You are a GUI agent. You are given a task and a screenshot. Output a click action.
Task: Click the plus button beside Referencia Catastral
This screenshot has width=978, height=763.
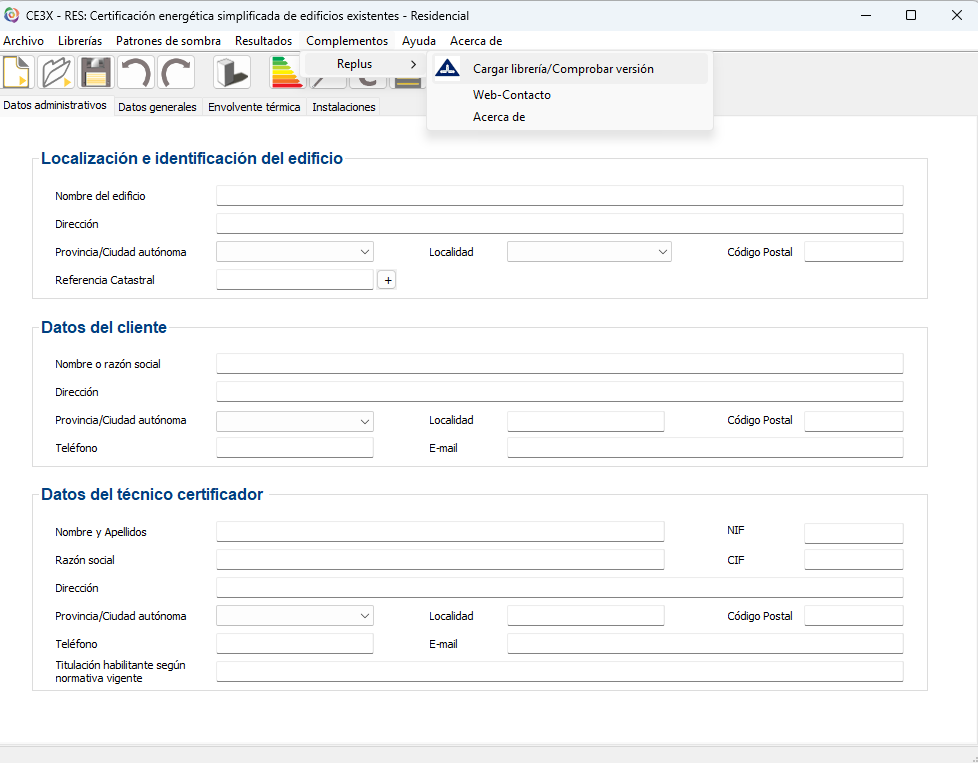[x=387, y=281]
